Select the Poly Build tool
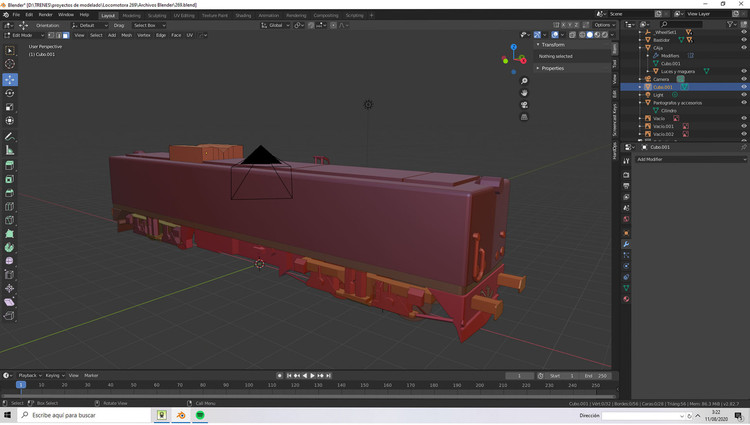Image resolution: width=750 pixels, height=425 pixels. click(10, 234)
